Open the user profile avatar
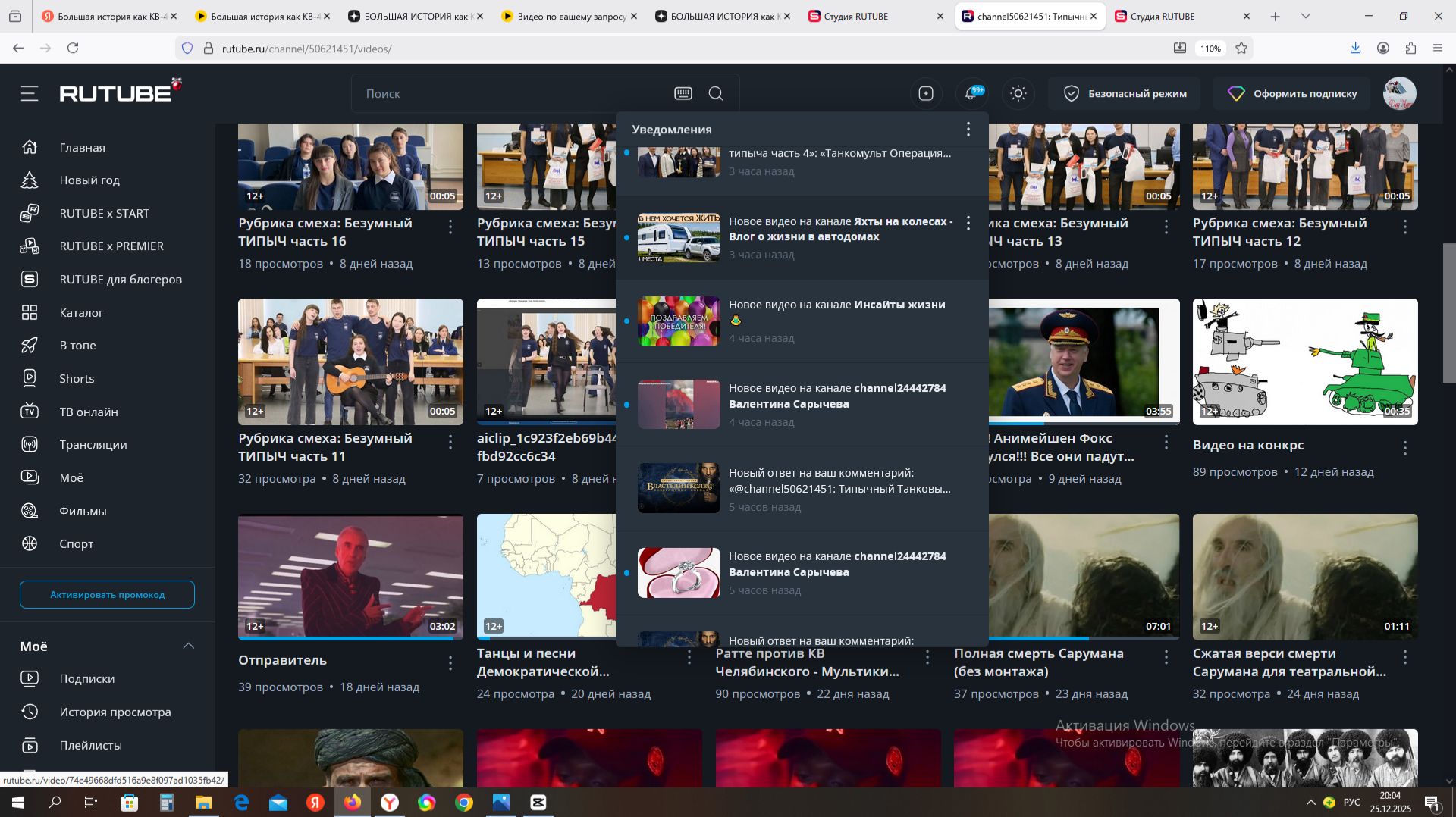This screenshot has height=817, width=1456. (1400, 93)
